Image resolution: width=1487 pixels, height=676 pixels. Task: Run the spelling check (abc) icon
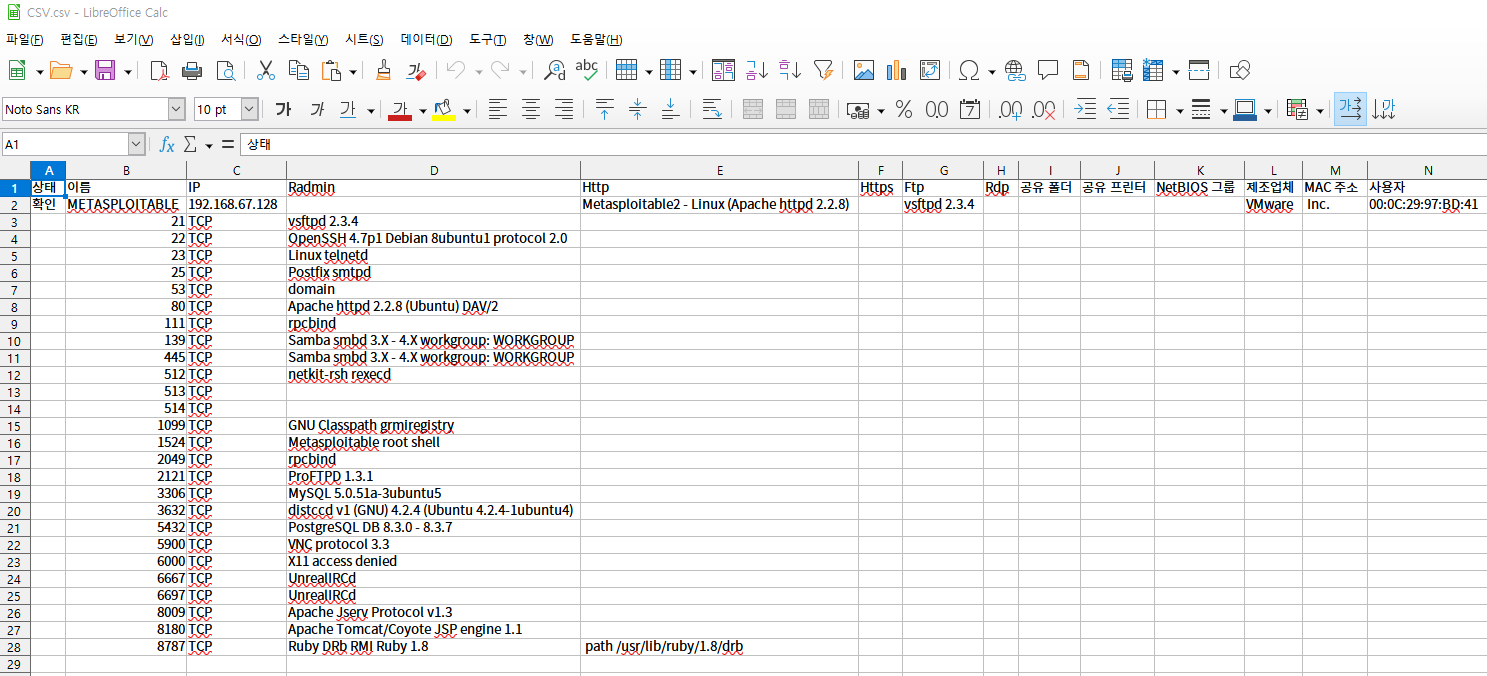point(587,70)
